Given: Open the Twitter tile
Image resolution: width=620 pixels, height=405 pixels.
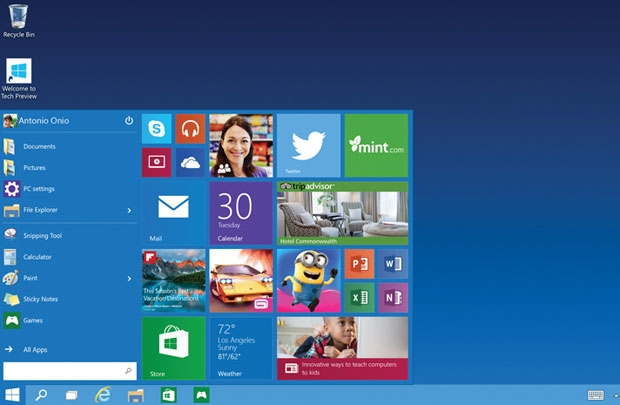Looking at the screenshot, I should (308, 146).
